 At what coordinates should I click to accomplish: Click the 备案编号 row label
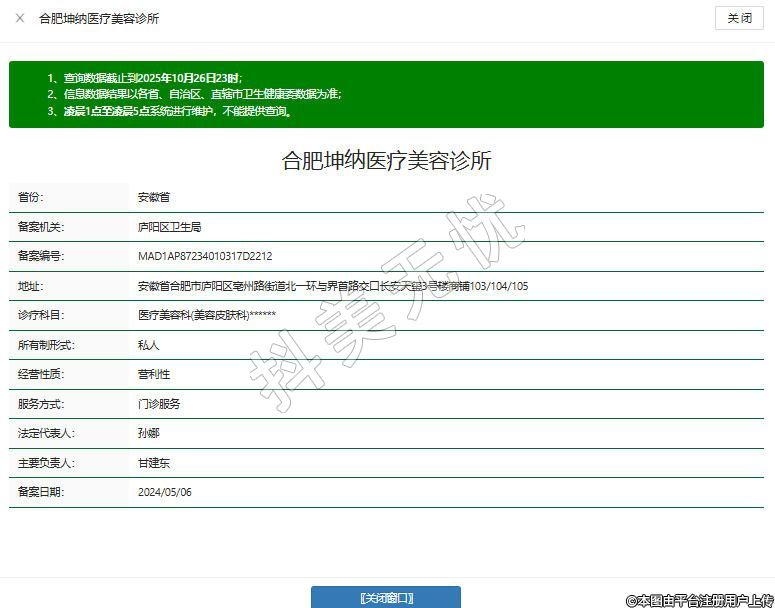(x=41, y=256)
